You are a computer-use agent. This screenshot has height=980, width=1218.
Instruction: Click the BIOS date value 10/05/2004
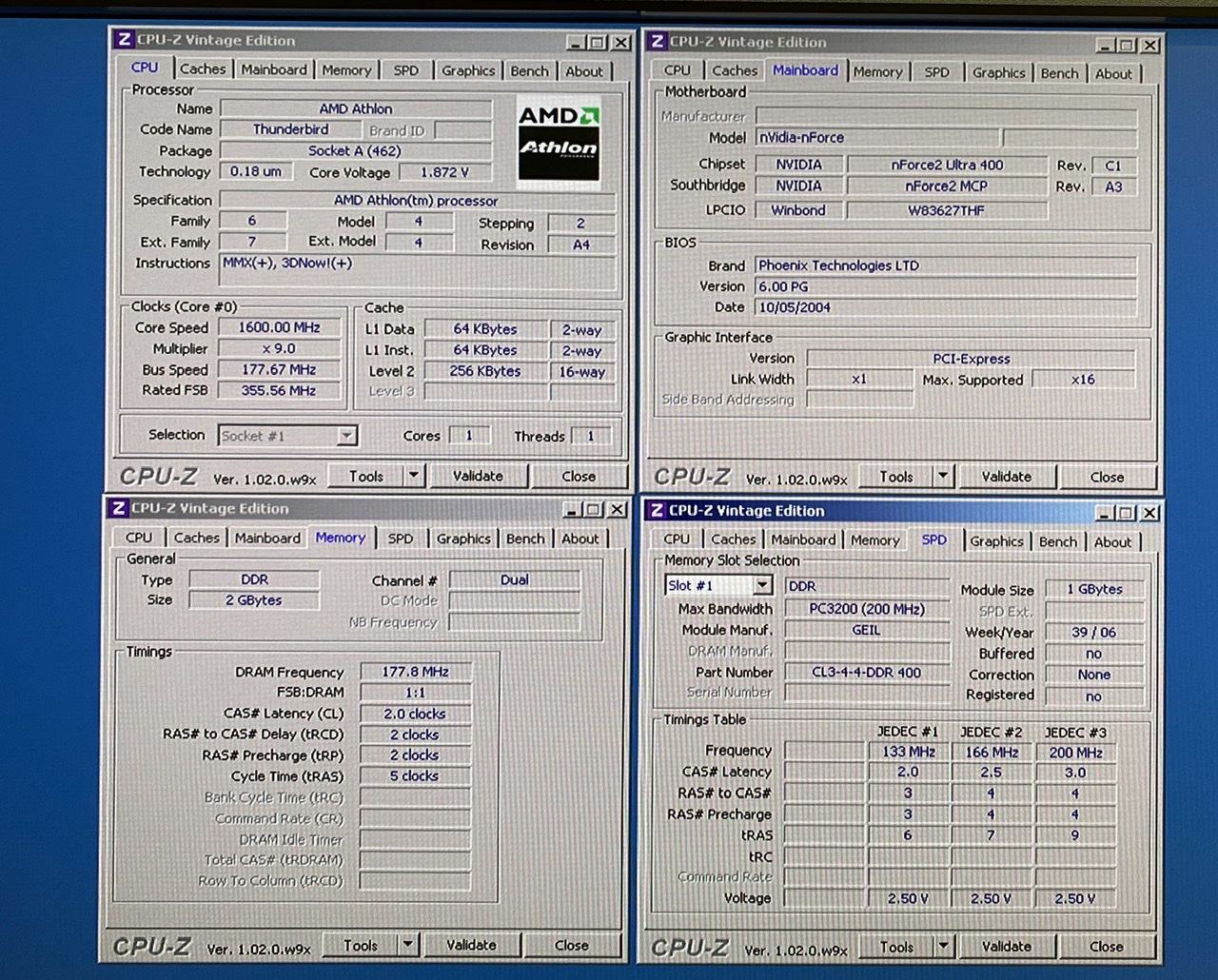946,307
